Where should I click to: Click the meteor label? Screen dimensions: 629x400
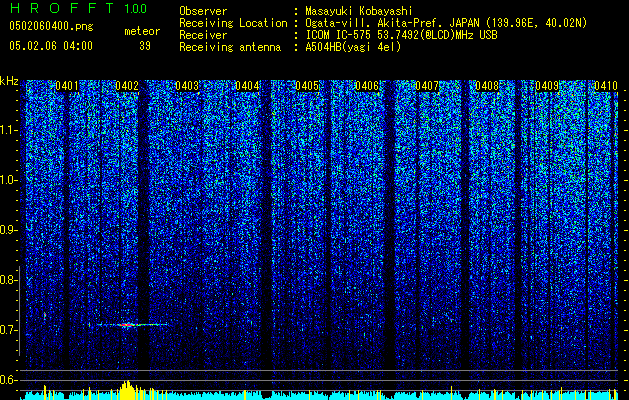pyautogui.click(x=142, y=31)
